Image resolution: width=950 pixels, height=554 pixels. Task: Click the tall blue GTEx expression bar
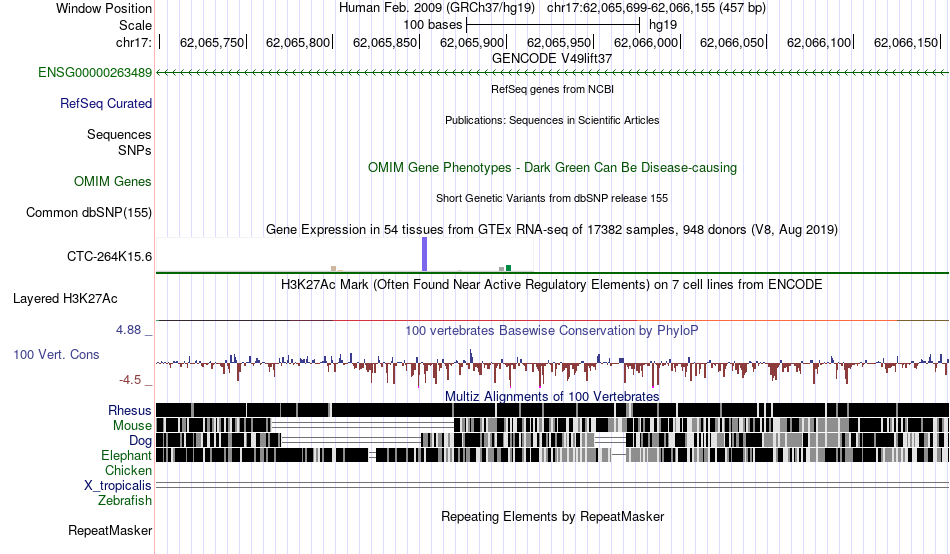[x=425, y=255]
